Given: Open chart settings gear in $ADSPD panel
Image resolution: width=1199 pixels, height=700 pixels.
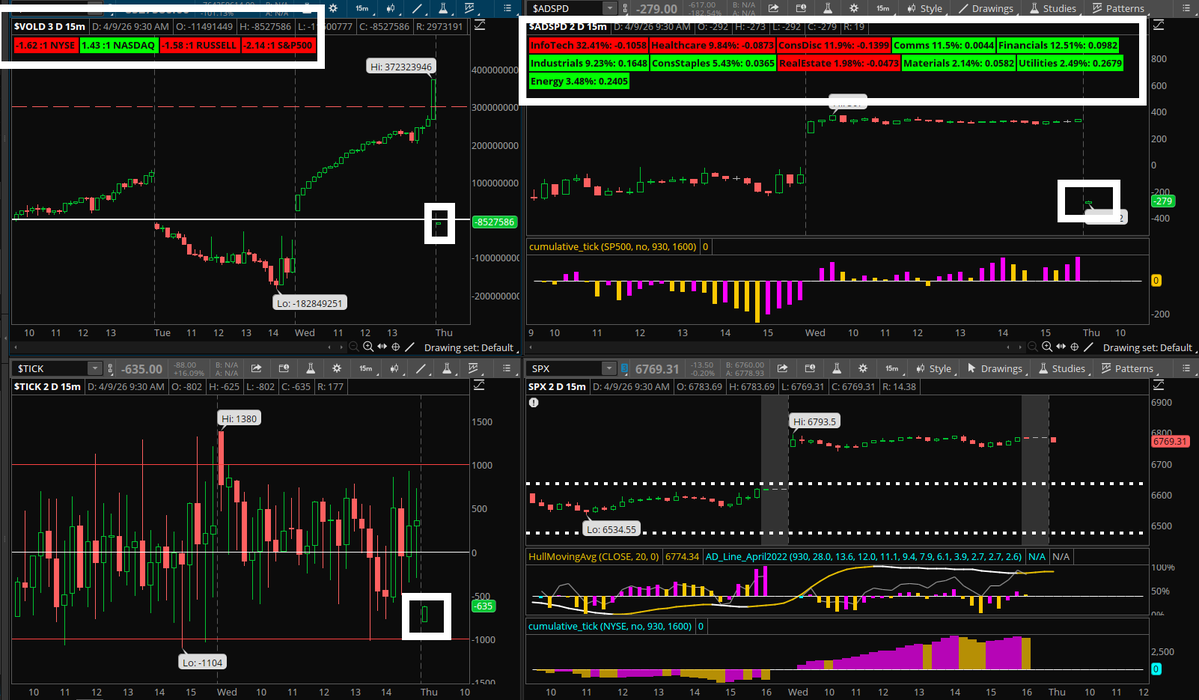Looking at the screenshot, I should 853,8.
